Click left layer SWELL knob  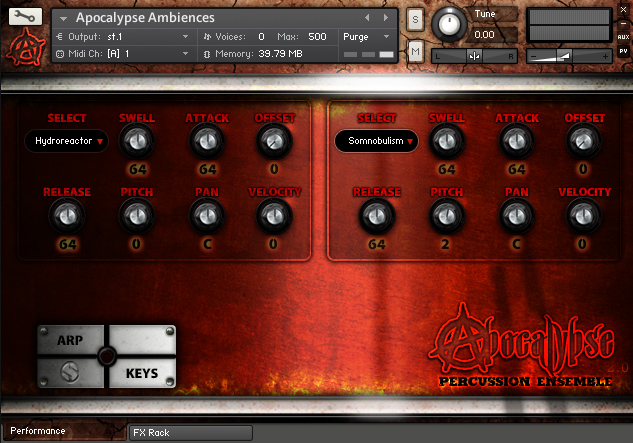pyautogui.click(x=137, y=141)
